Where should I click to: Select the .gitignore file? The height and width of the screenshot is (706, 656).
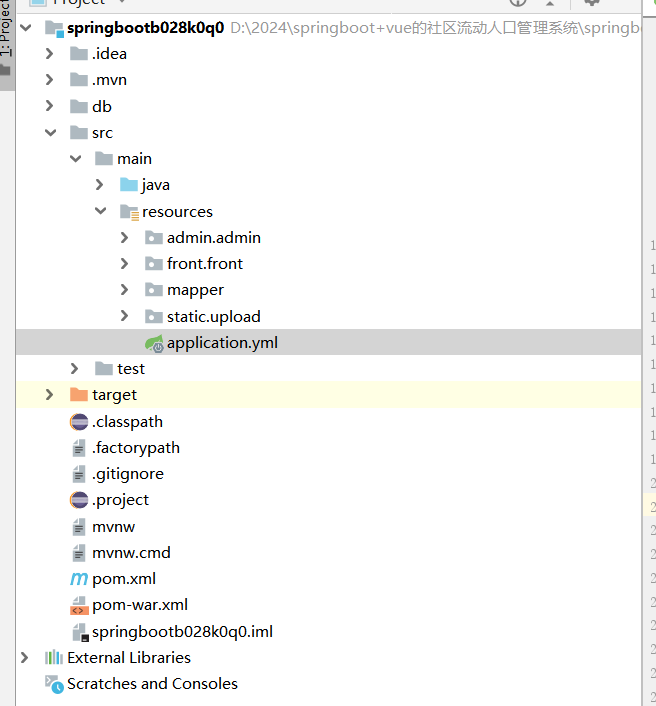[127, 474]
